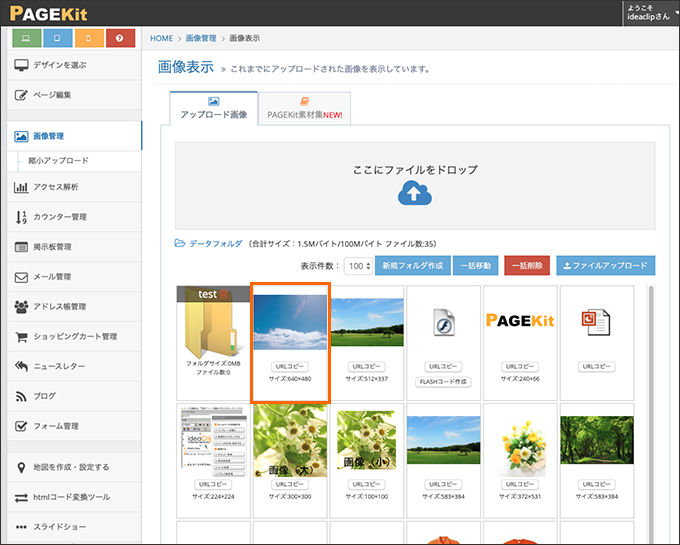The image size is (680, 545).
Task: Select the green forest path thumbnail
Action: click(x=597, y=441)
